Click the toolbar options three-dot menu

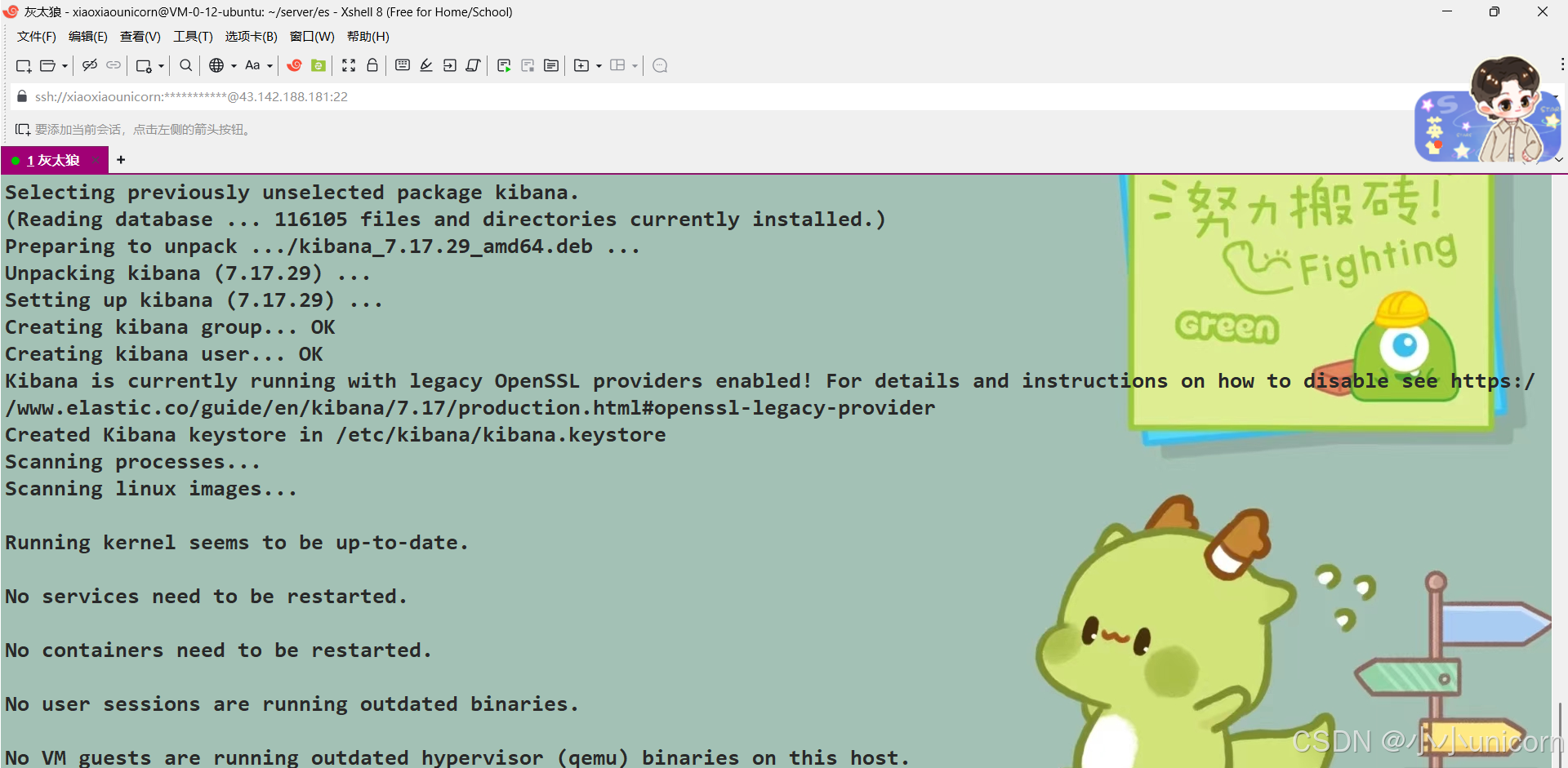point(1562,64)
